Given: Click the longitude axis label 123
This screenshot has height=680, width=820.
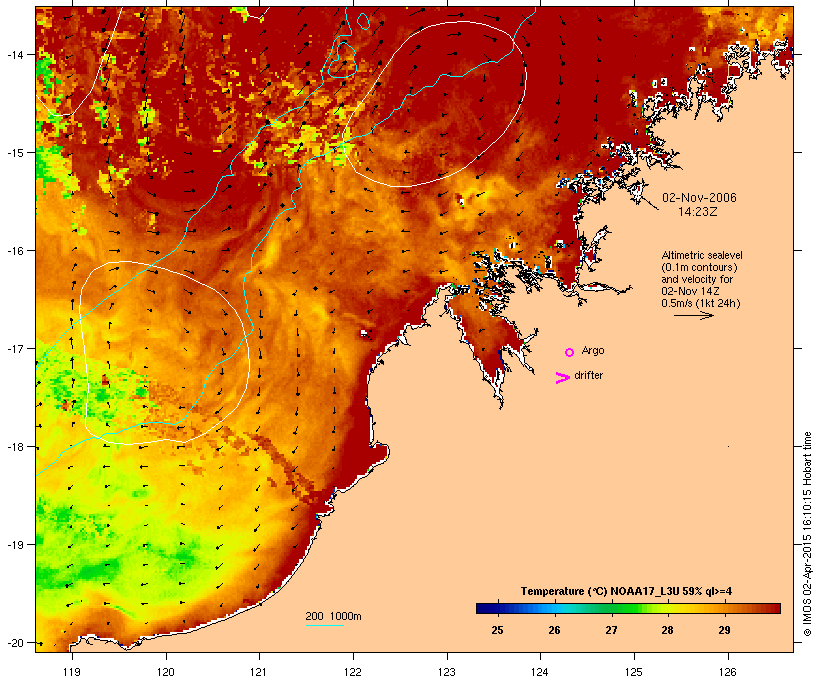Looking at the screenshot, I should pos(447,672).
